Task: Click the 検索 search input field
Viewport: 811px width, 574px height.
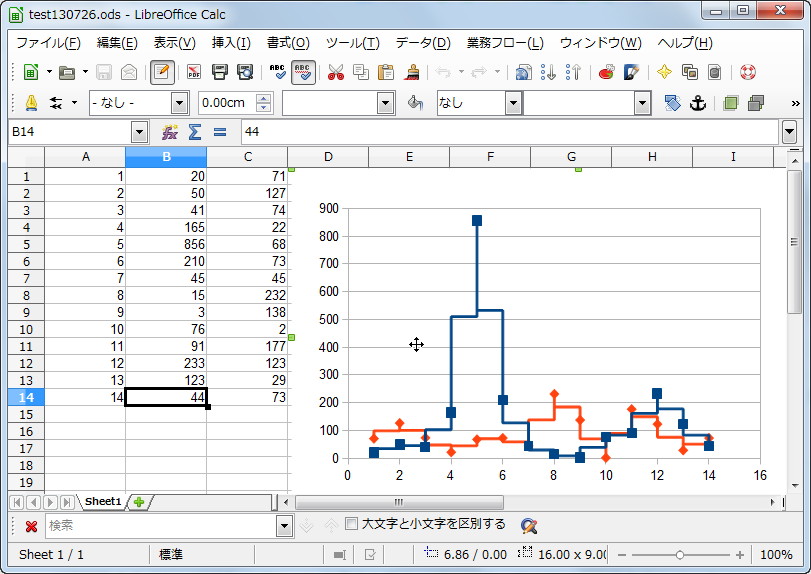Action: (x=161, y=526)
